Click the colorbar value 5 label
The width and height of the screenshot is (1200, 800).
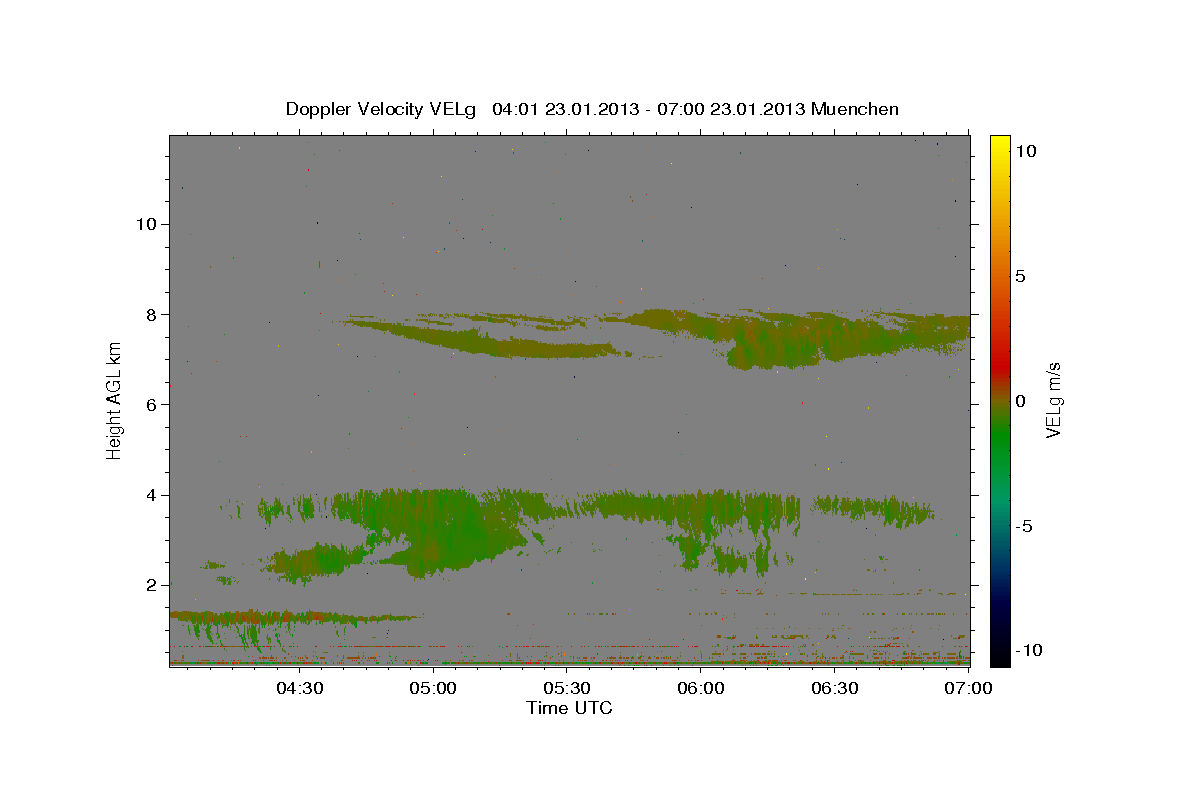coord(1021,275)
